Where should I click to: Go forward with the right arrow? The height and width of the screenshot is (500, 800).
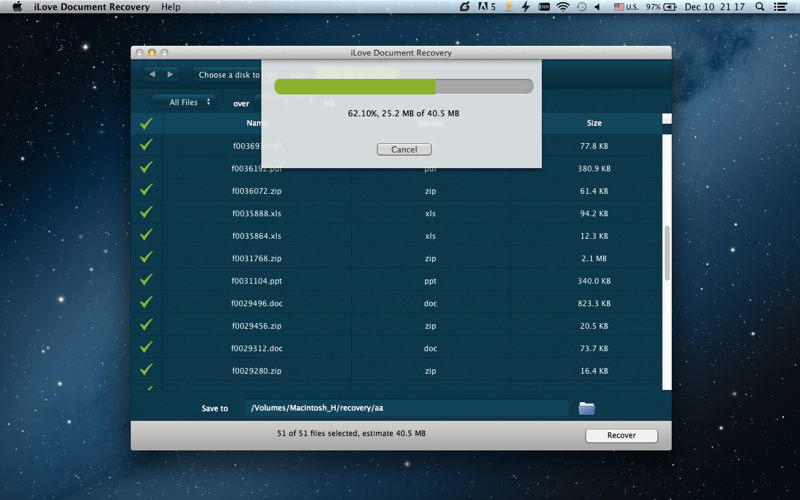(170, 74)
